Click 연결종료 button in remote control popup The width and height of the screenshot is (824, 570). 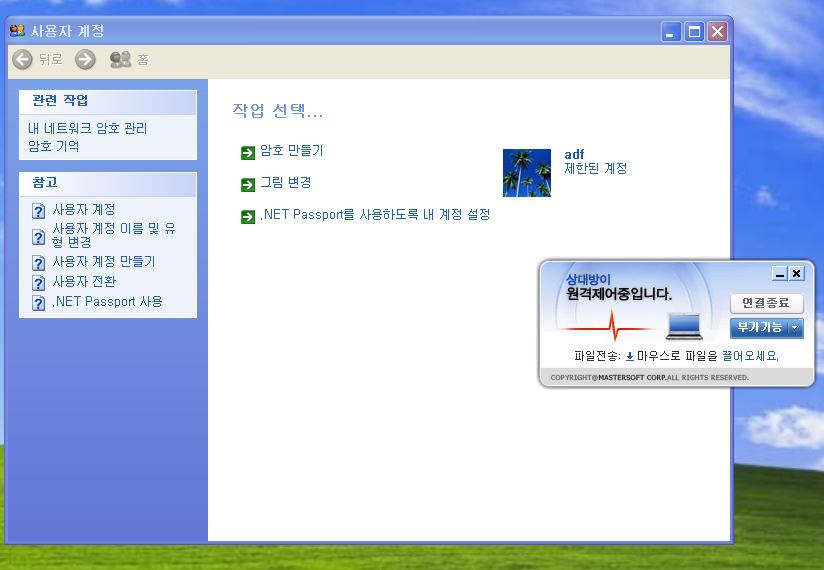pyautogui.click(x=766, y=303)
